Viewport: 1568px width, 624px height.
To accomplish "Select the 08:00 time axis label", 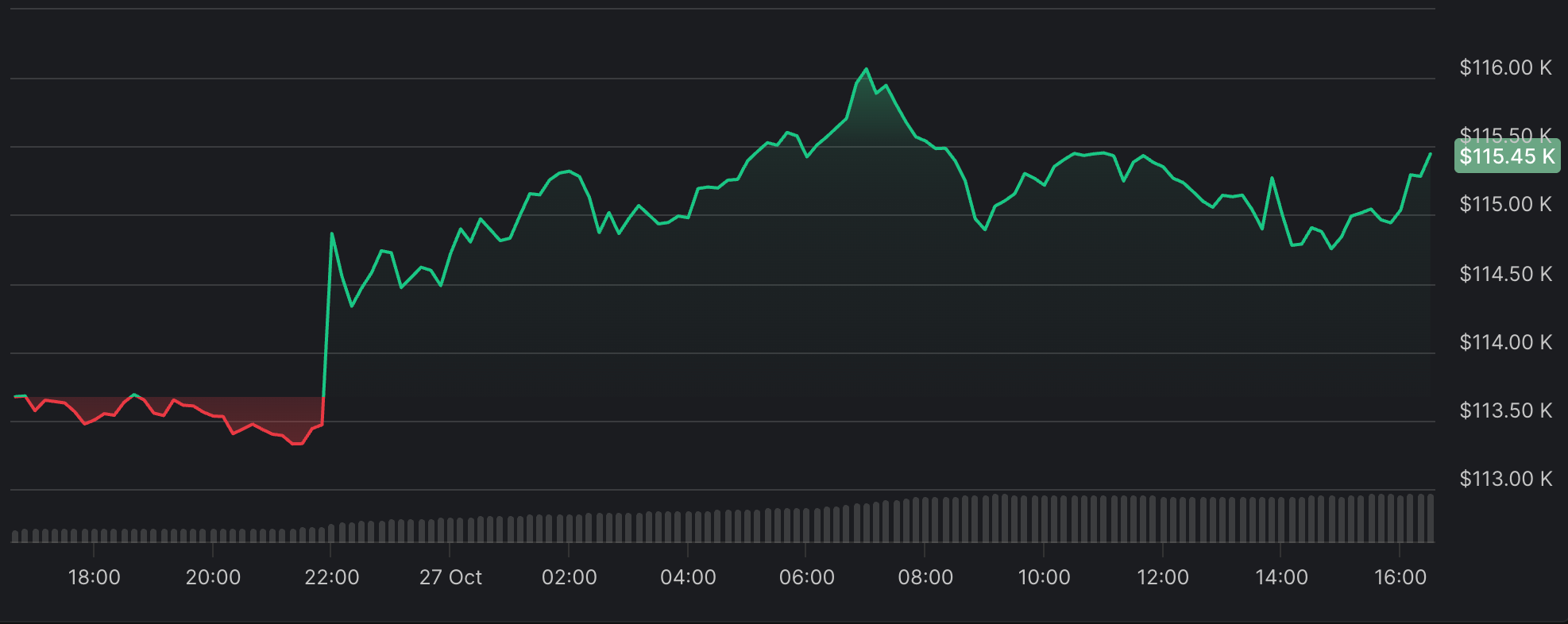I will (925, 577).
